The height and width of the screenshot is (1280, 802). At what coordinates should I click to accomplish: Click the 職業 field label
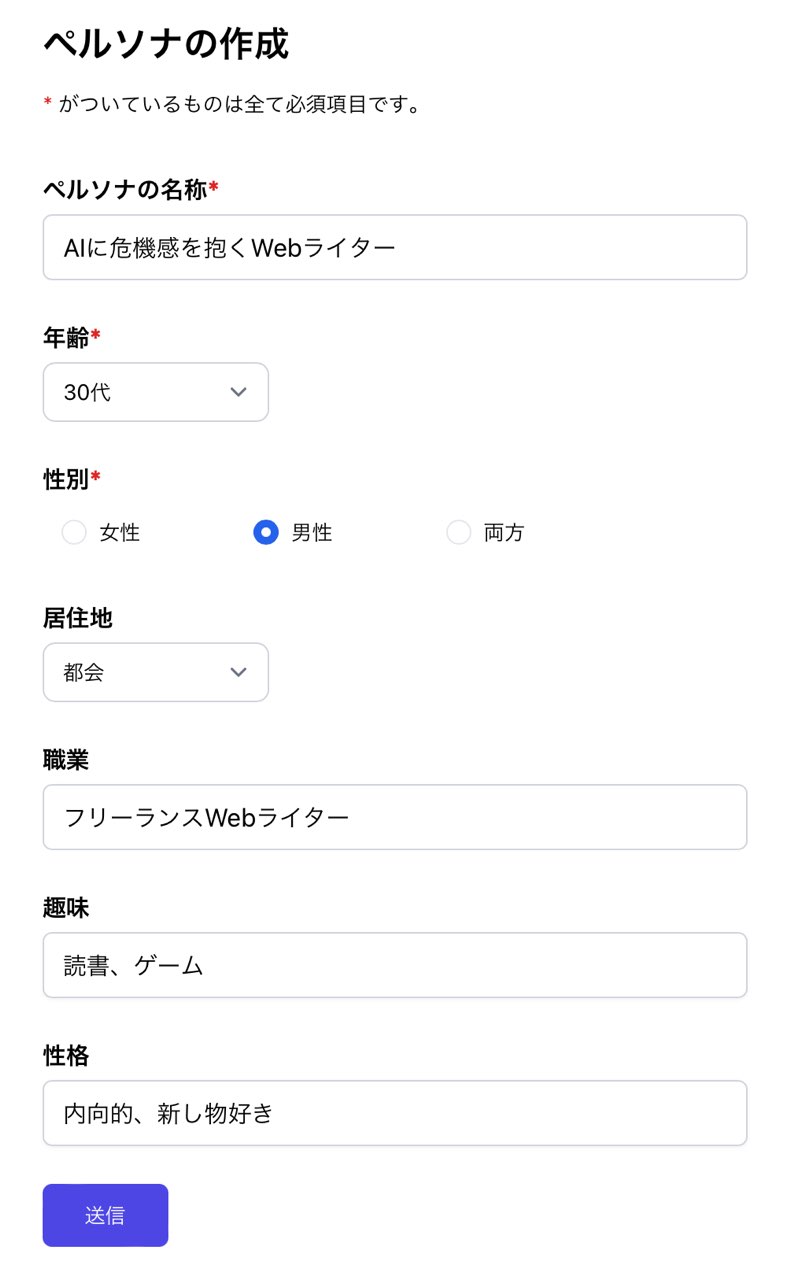pyautogui.click(x=66, y=760)
